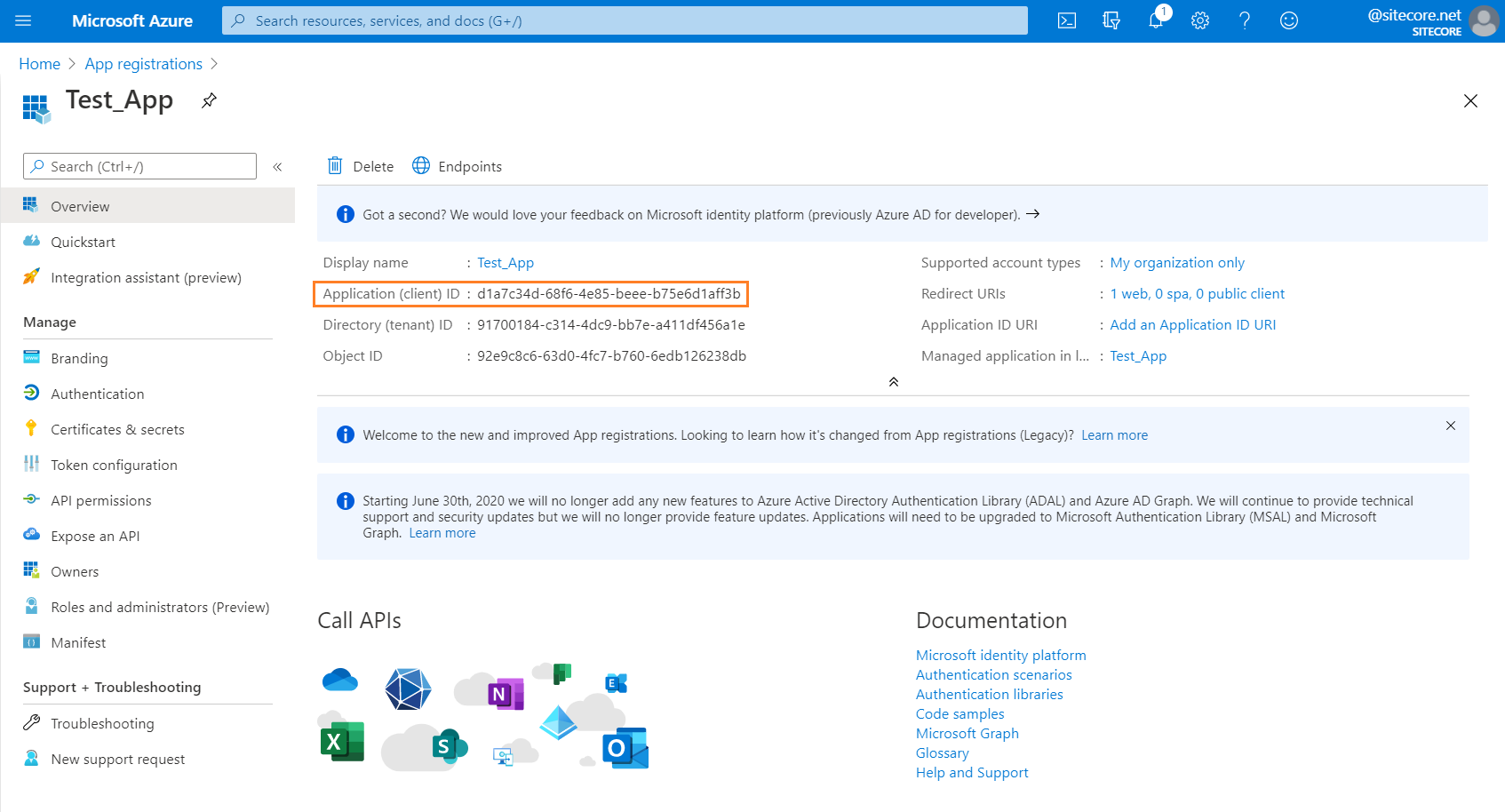Dismiss the App registrations welcome banner
This screenshot has width=1505, height=812.
1451,426
